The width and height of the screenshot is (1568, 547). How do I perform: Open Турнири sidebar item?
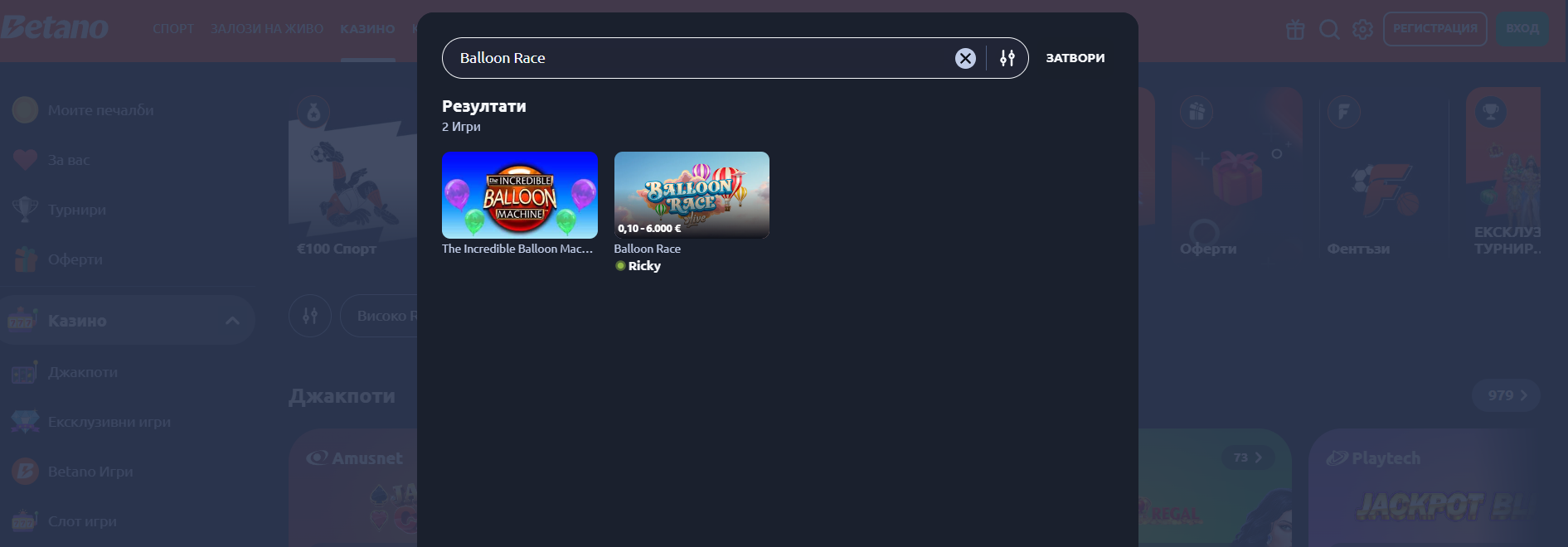coord(77,210)
